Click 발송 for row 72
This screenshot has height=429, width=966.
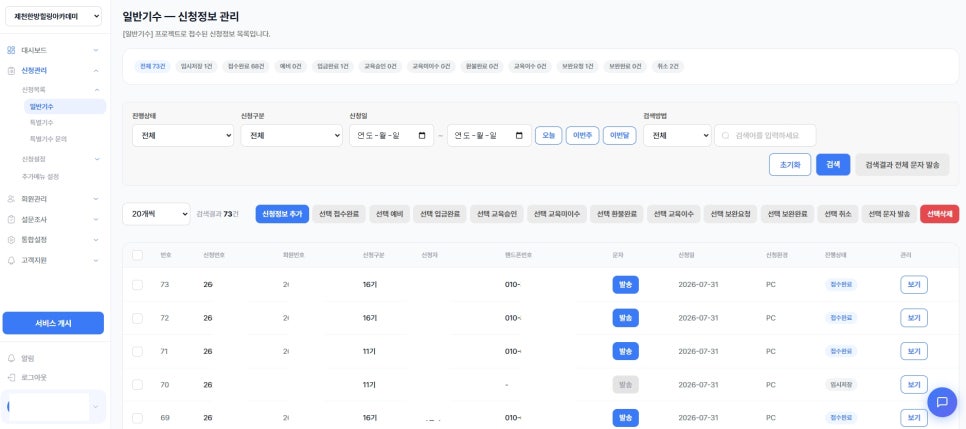pos(625,318)
